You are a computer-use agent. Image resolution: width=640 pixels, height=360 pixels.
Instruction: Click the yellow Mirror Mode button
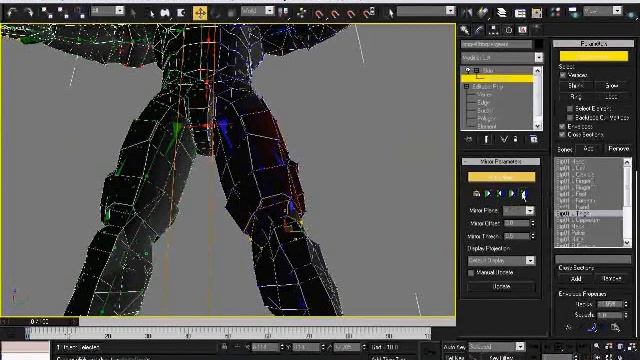[x=501, y=177]
